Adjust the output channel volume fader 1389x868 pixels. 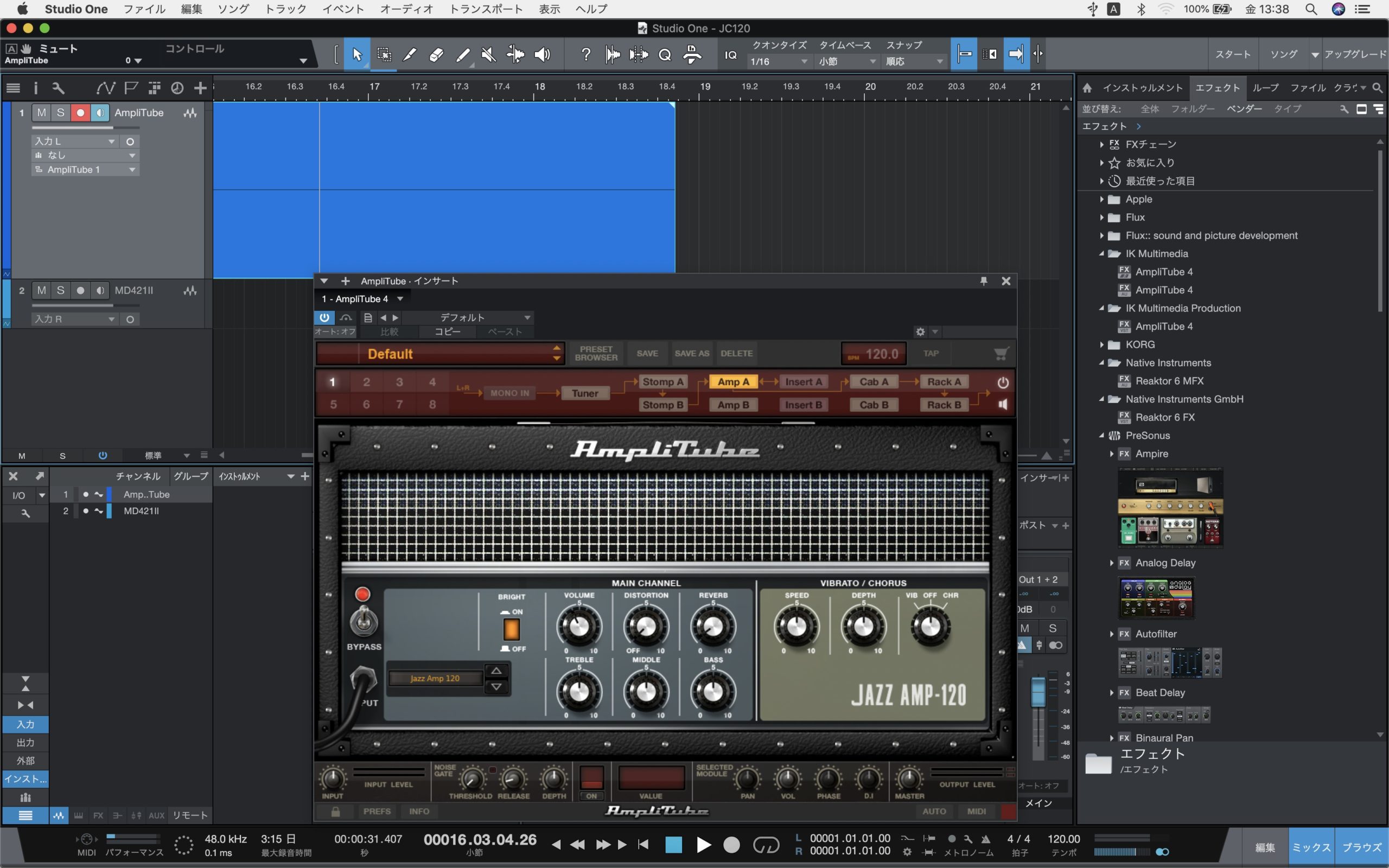[x=1038, y=692]
